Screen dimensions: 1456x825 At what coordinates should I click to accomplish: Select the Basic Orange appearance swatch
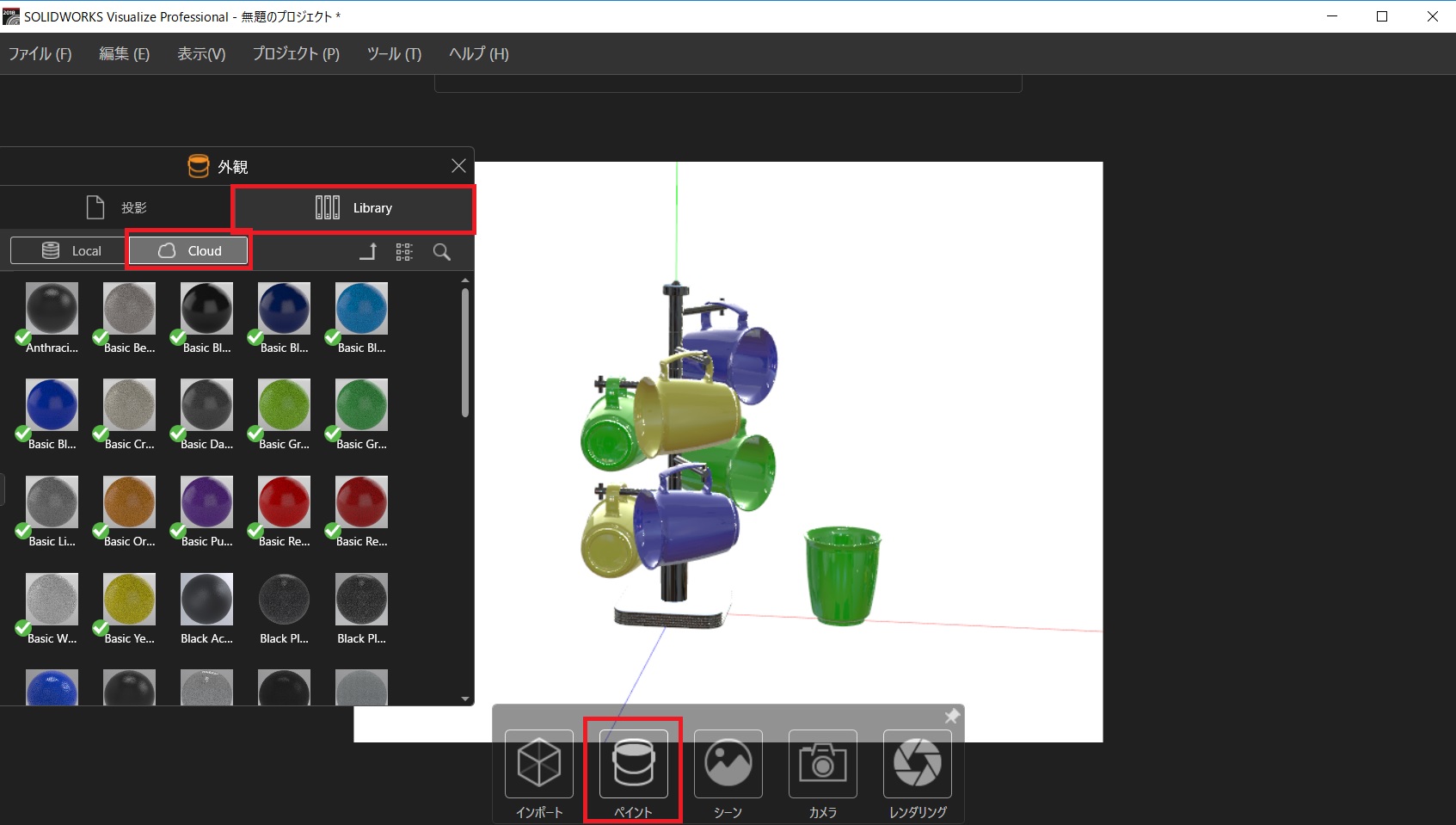pyautogui.click(x=129, y=502)
